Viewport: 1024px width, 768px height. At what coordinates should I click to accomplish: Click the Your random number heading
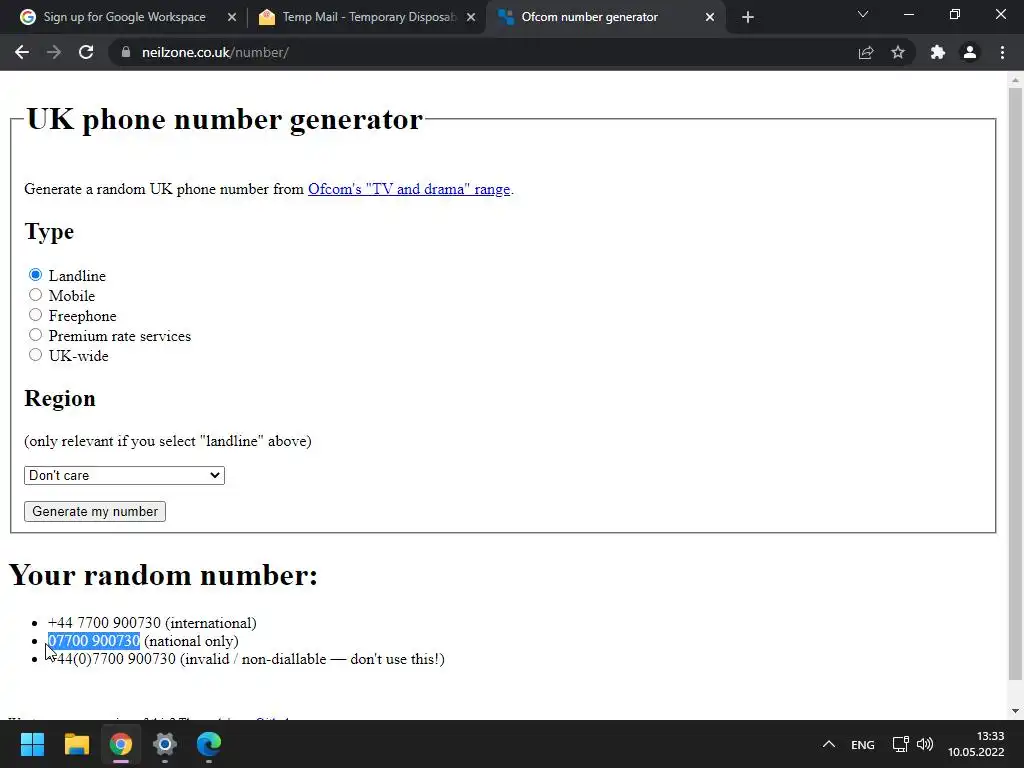(163, 575)
